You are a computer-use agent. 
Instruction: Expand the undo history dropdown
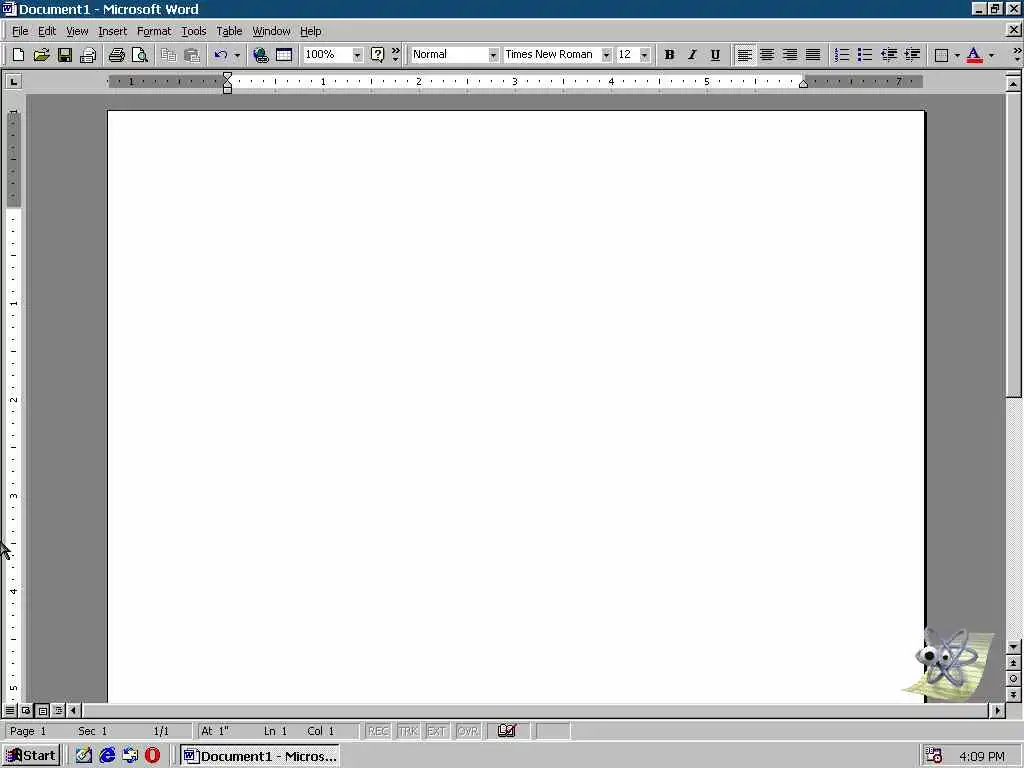(x=237, y=55)
